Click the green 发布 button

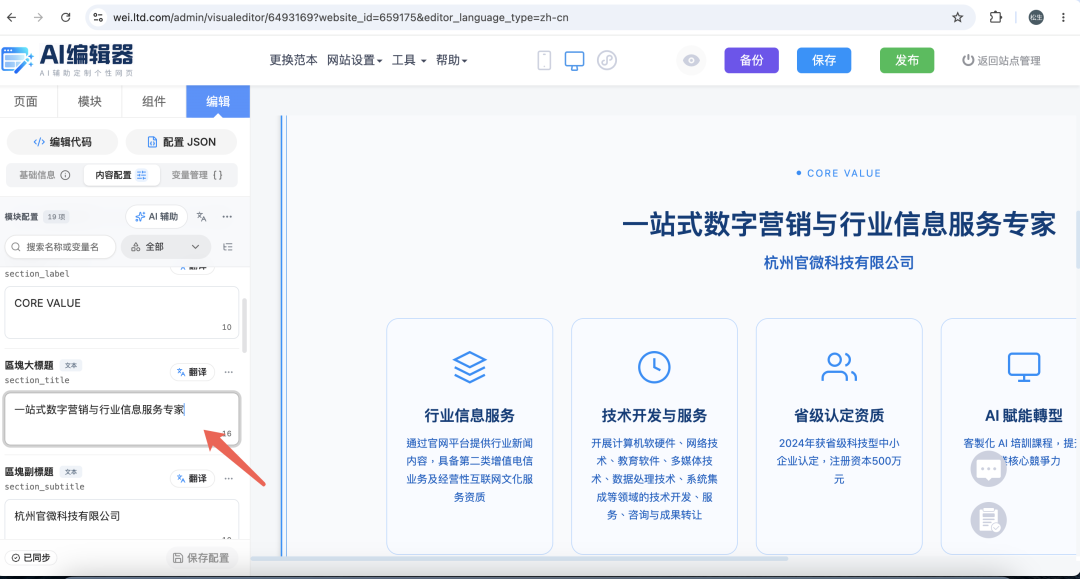(x=907, y=61)
